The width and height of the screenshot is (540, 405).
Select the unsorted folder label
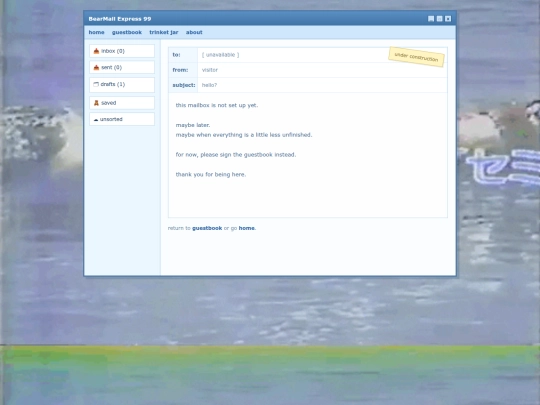tap(111, 119)
